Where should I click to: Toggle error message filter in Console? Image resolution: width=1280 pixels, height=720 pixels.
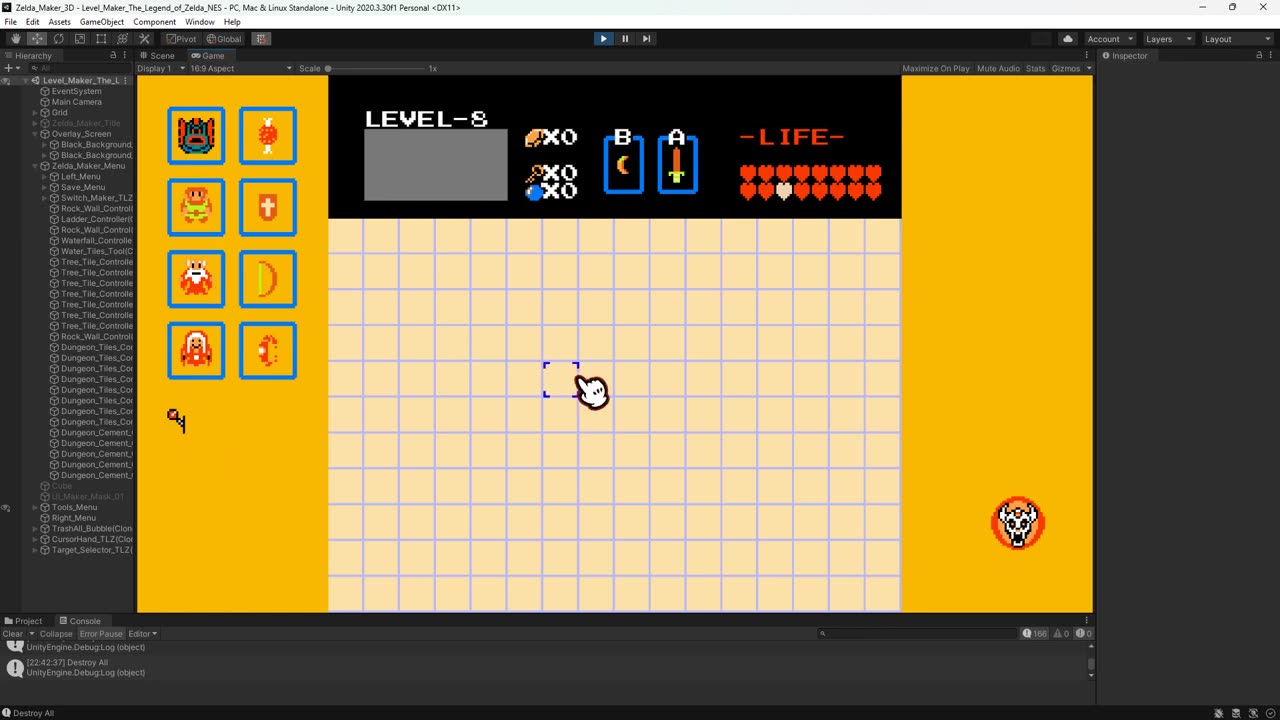tap(1083, 634)
